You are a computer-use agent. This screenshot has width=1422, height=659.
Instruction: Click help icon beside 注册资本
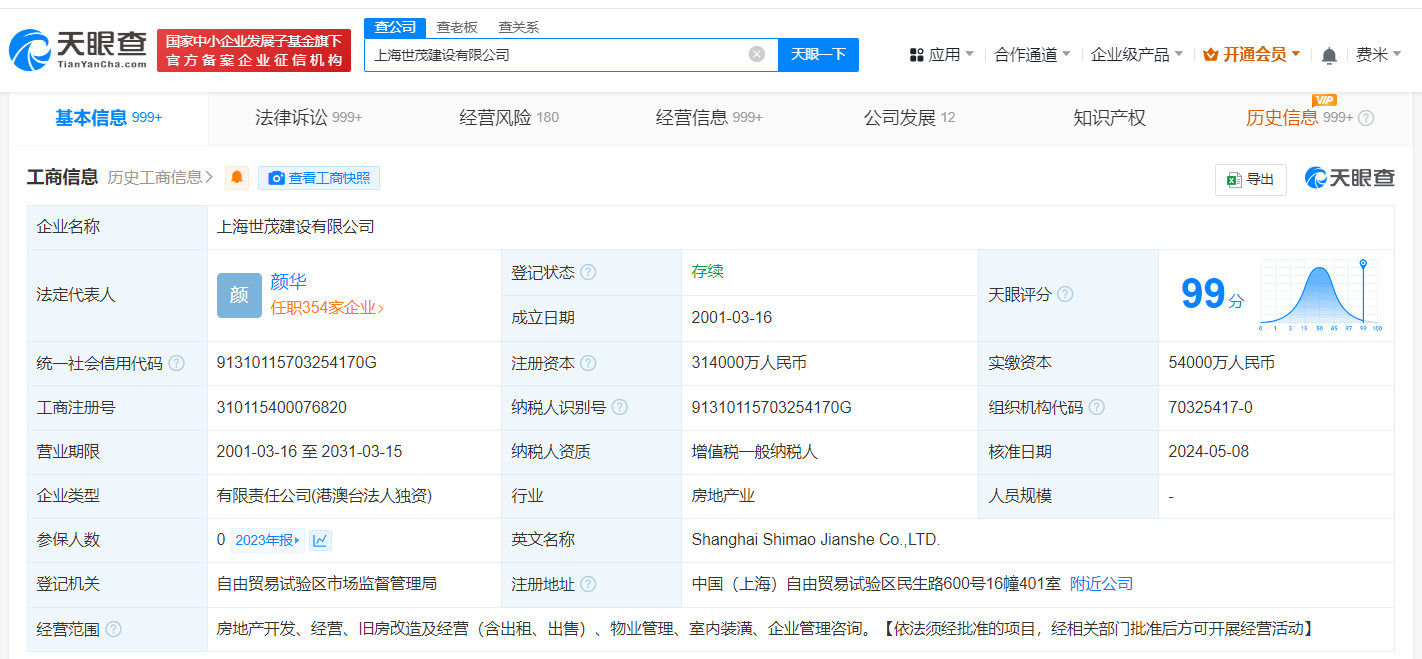click(589, 363)
